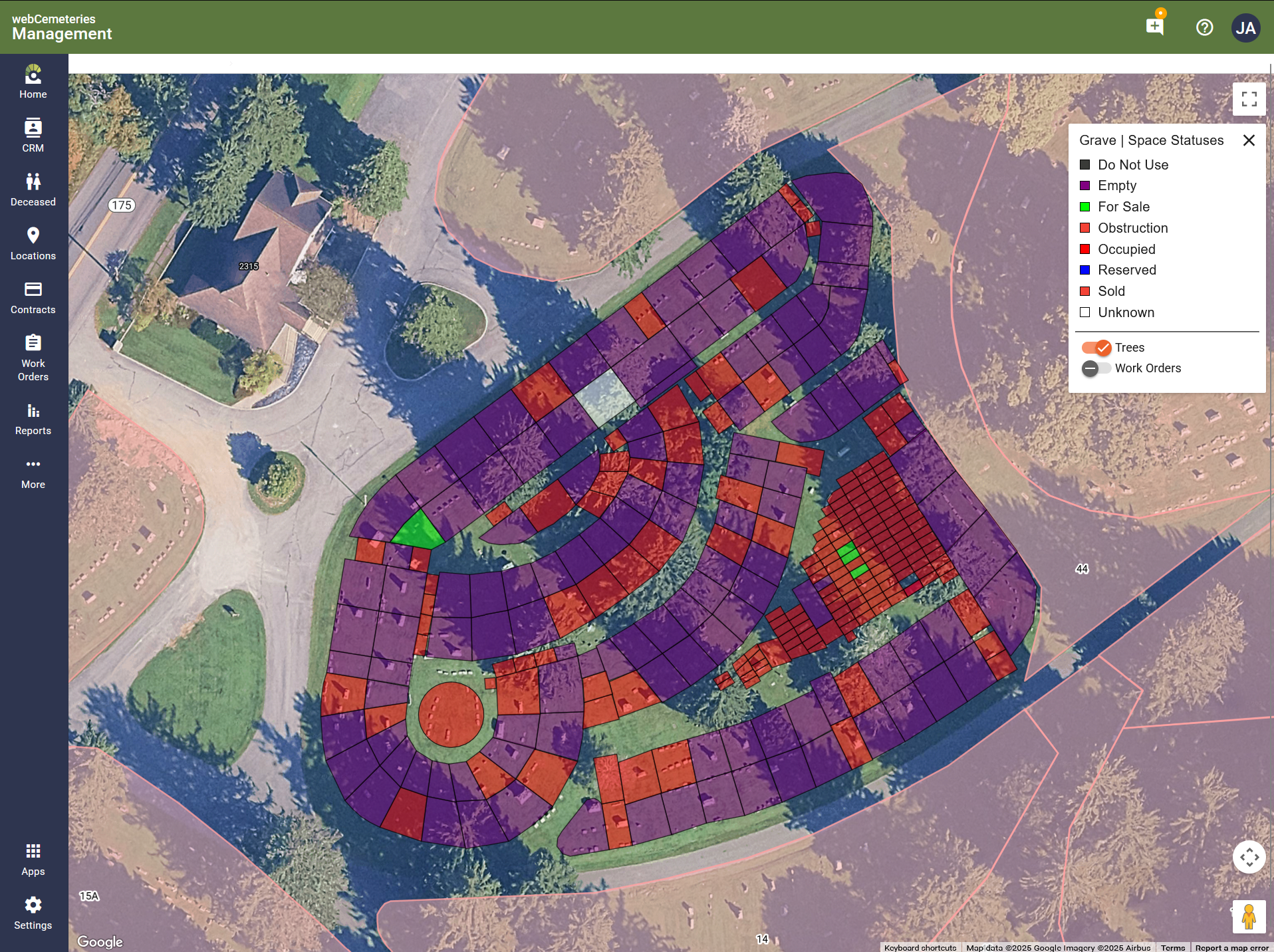Open Settings gear in sidebar
1274x952 pixels.
pos(33,913)
